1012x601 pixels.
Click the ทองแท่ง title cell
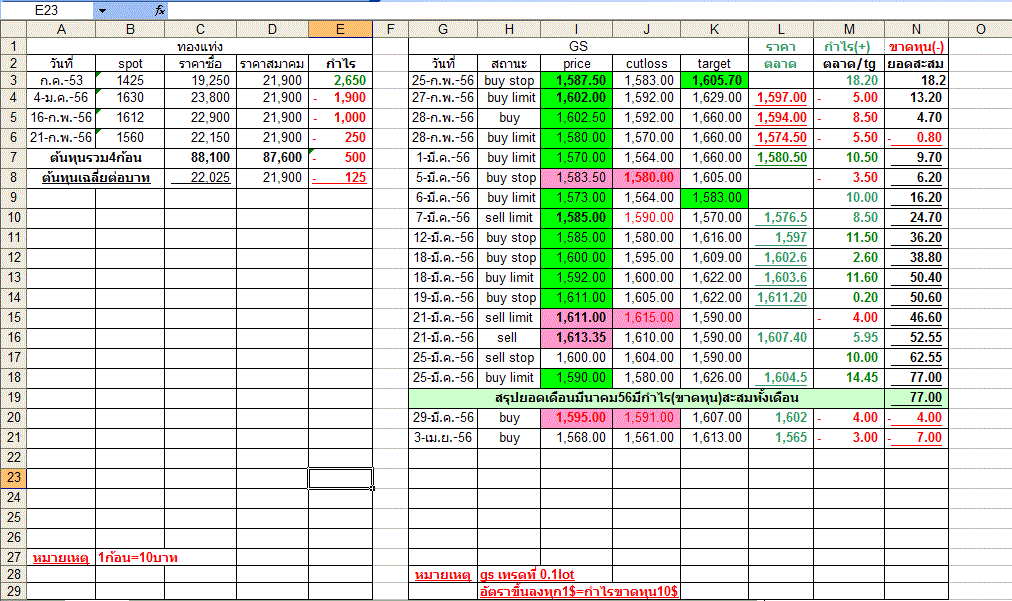pos(199,46)
